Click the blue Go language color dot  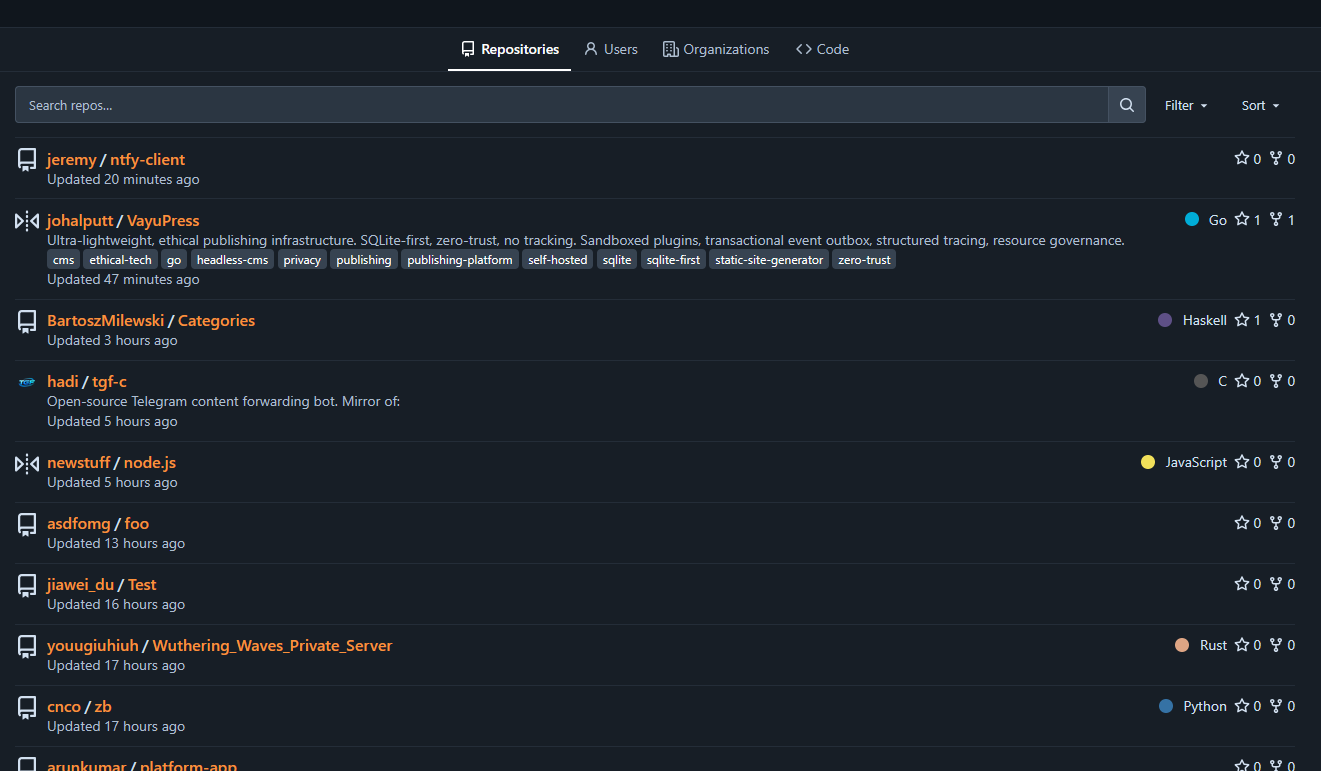click(x=1192, y=220)
